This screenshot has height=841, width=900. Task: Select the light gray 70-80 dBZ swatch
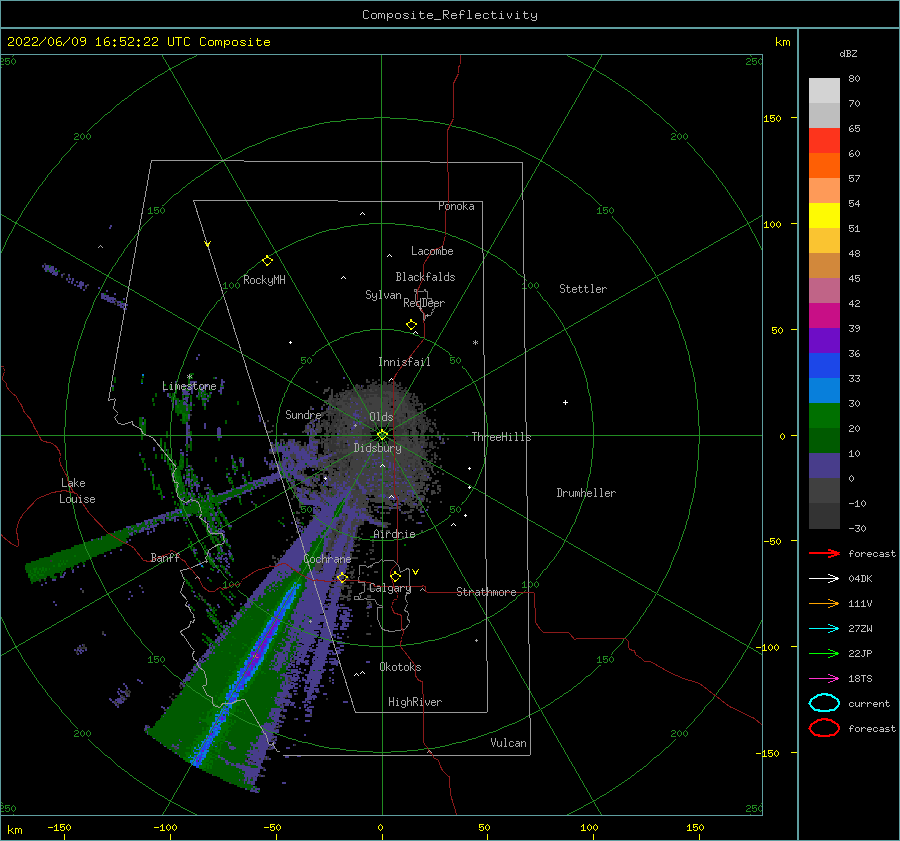tap(824, 91)
